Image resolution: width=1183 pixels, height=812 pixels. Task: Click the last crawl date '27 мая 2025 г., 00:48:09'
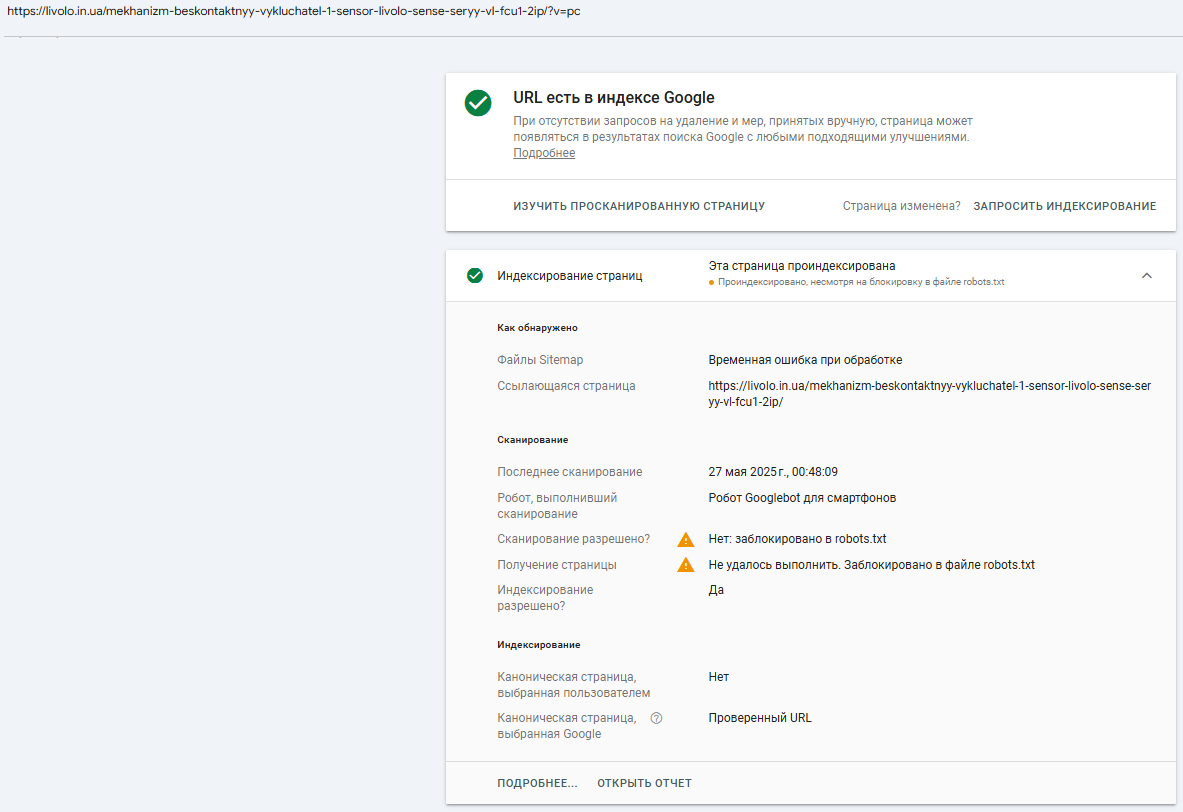click(x=773, y=472)
